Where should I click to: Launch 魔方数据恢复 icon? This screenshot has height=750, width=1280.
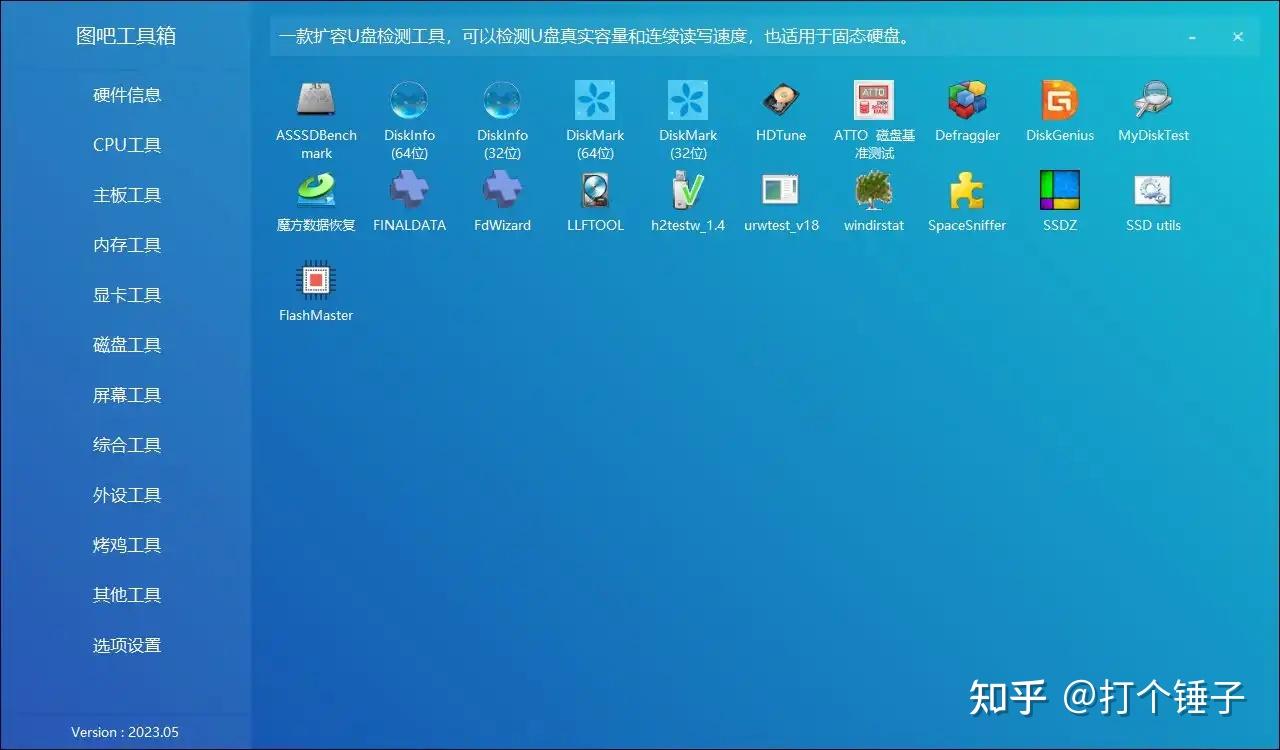click(316, 190)
